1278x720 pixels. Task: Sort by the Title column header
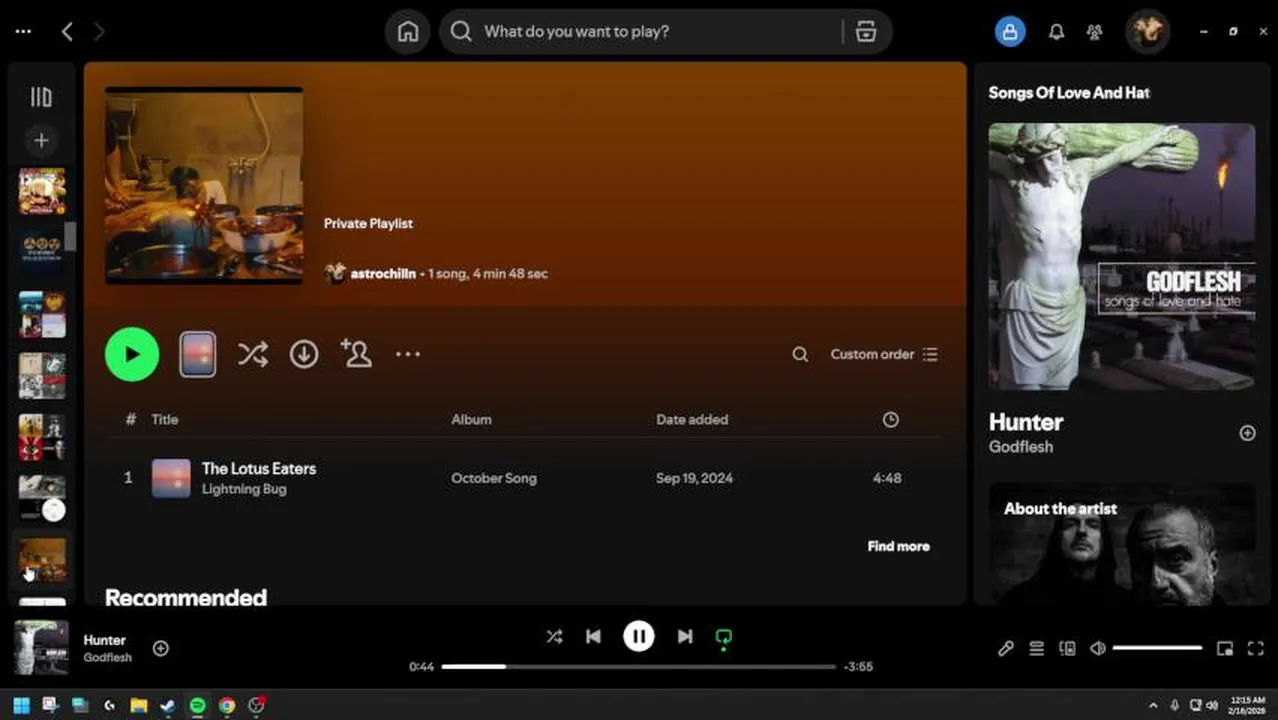click(165, 420)
